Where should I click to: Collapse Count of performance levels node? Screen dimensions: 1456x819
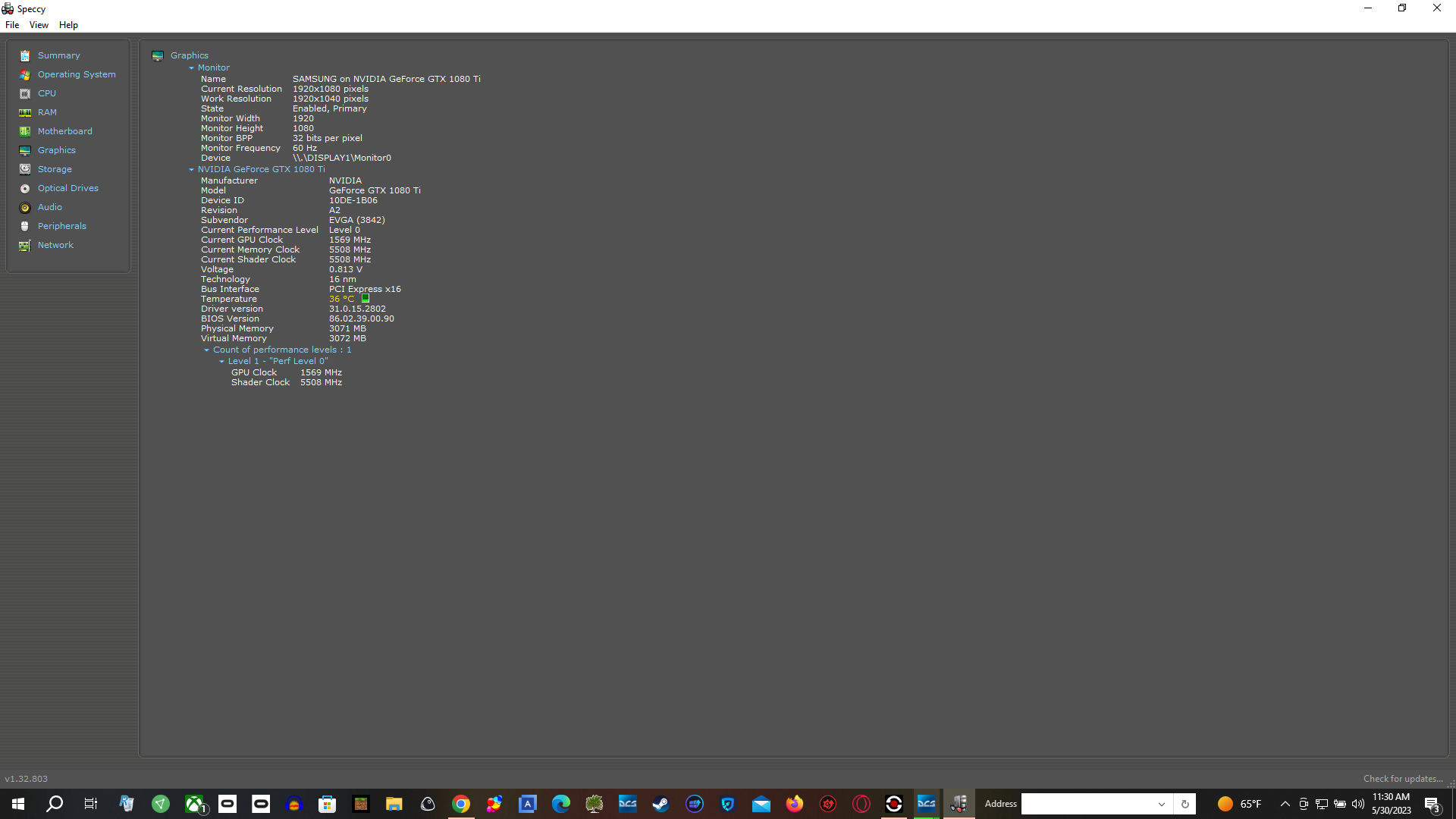206,350
